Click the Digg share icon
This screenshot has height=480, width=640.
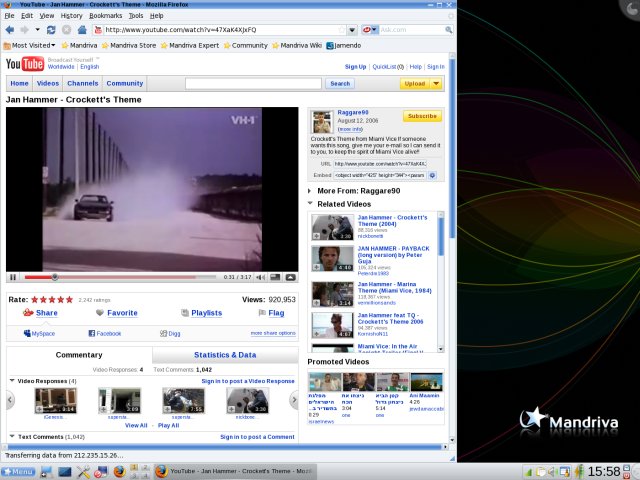coord(164,333)
